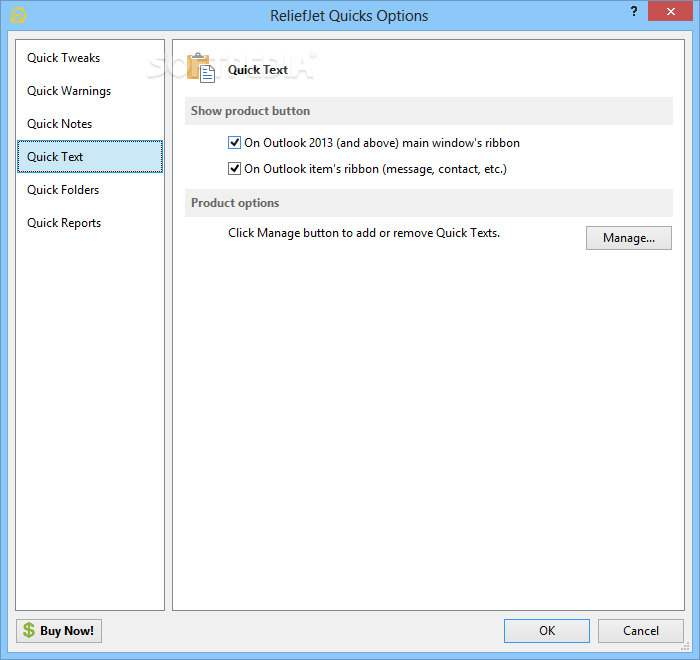Uncheck Outlook item's ribbon option
This screenshot has height=660, width=700.
point(234,169)
